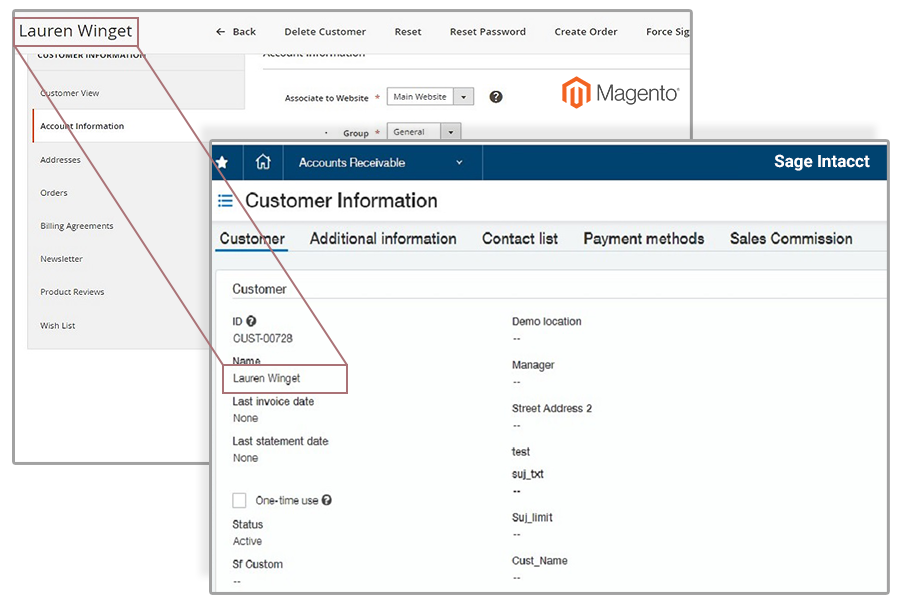Click Delete Customer button
The image size is (900, 600).
tap(325, 32)
